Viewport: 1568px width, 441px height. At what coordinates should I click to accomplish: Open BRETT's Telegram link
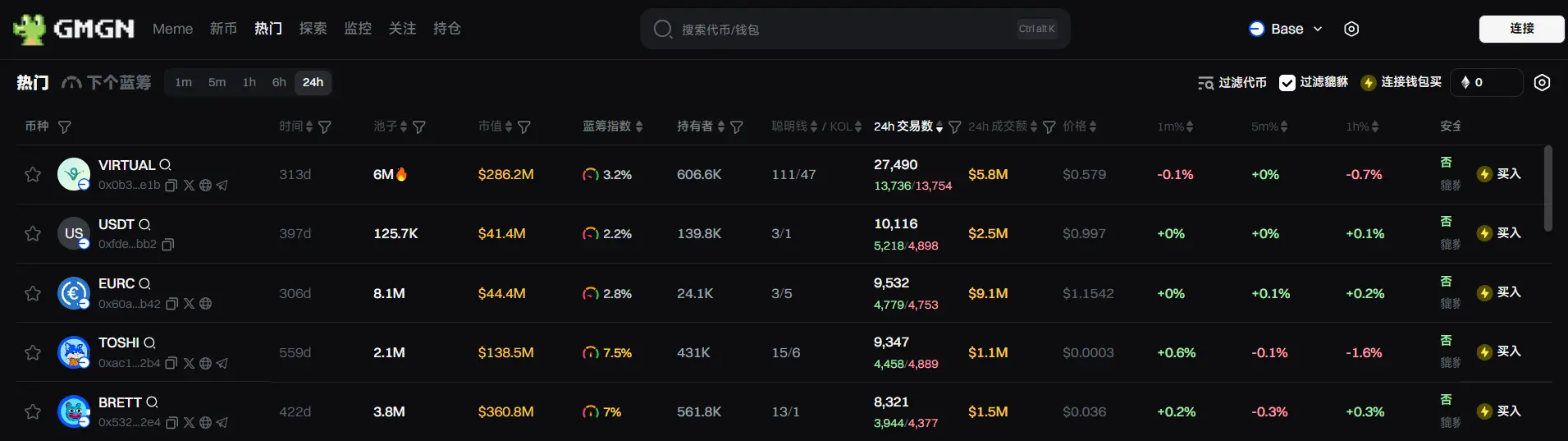(222, 423)
